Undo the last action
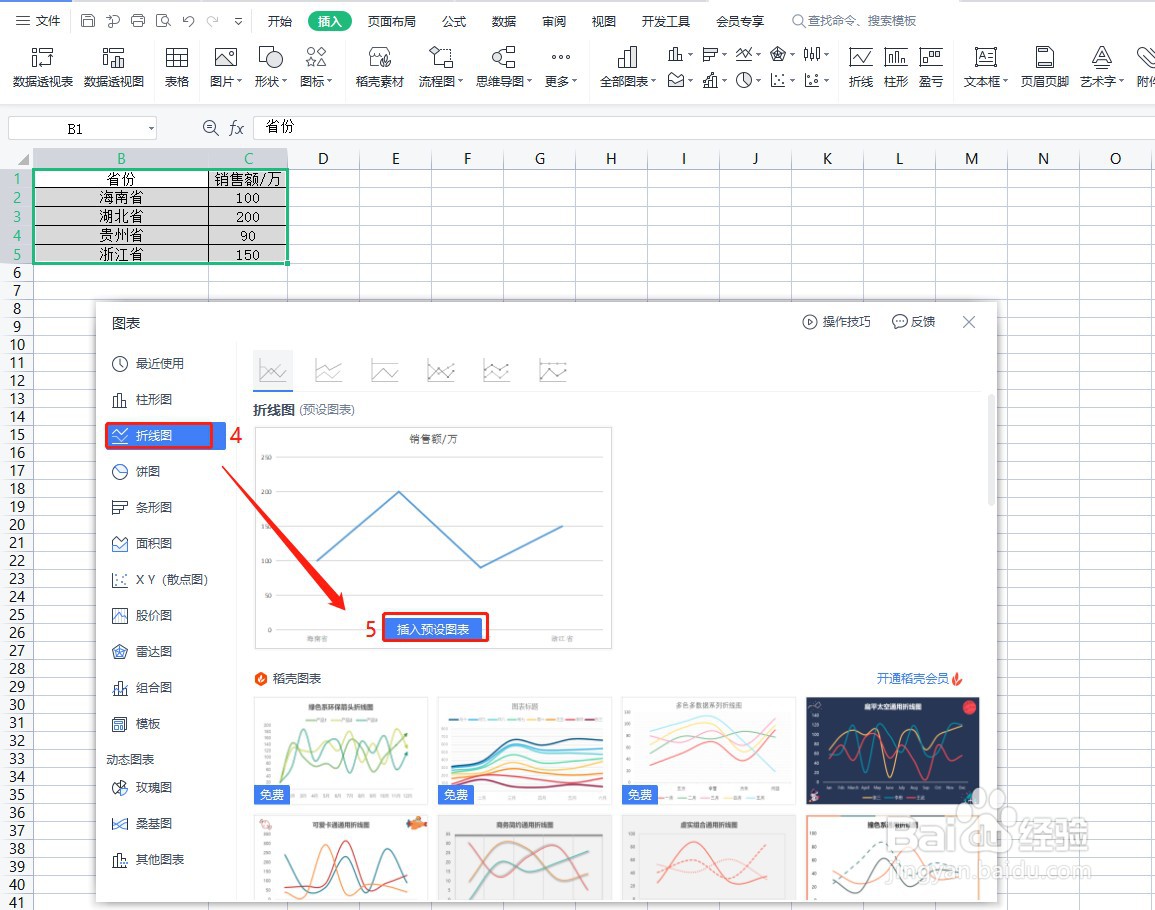This screenshot has width=1155, height=910. [x=189, y=21]
